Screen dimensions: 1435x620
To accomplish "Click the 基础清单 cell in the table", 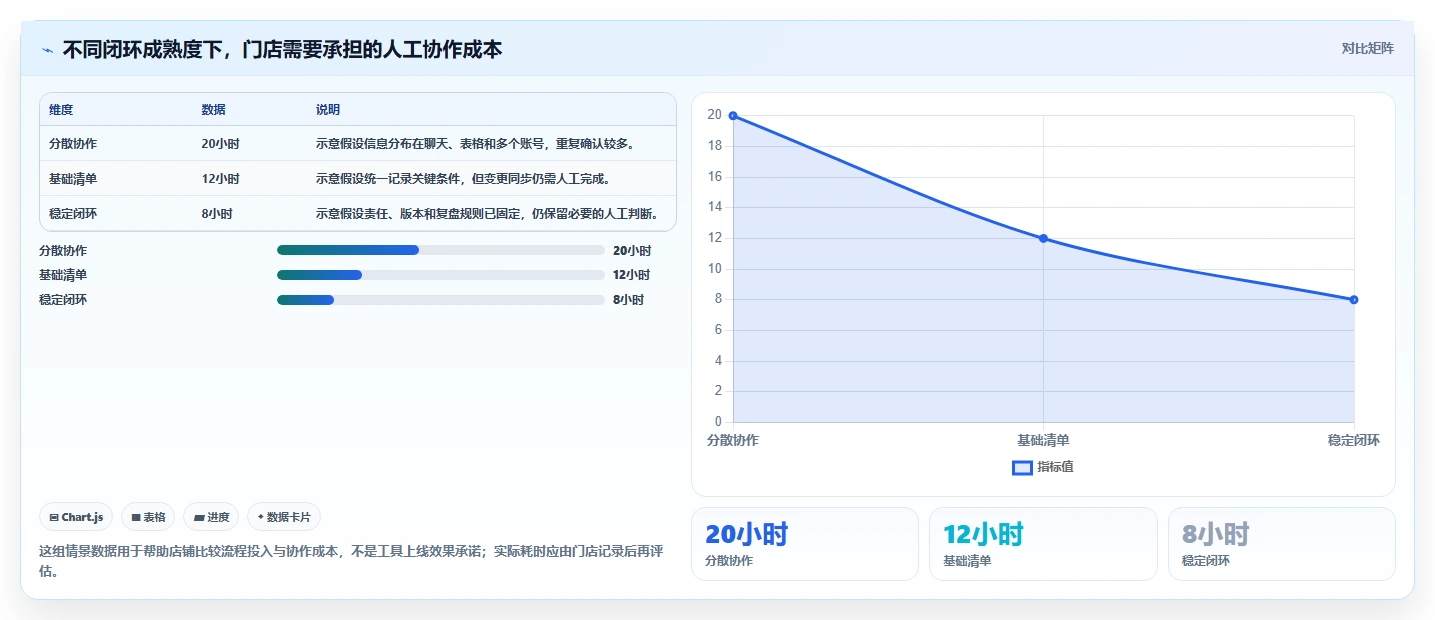I will tap(73, 179).
